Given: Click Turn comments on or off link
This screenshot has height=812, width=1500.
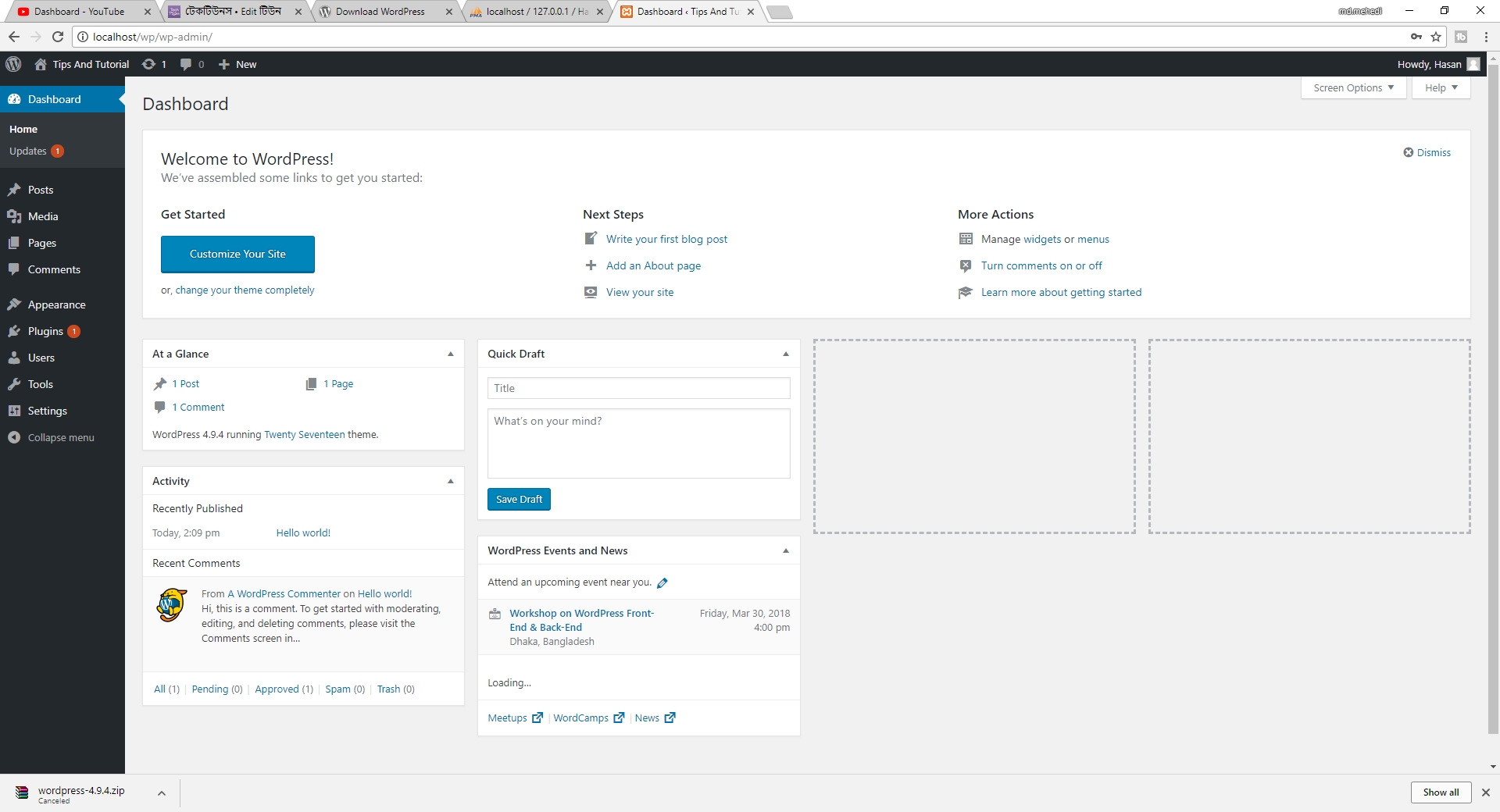Looking at the screenshot, I should (1041, 265).
